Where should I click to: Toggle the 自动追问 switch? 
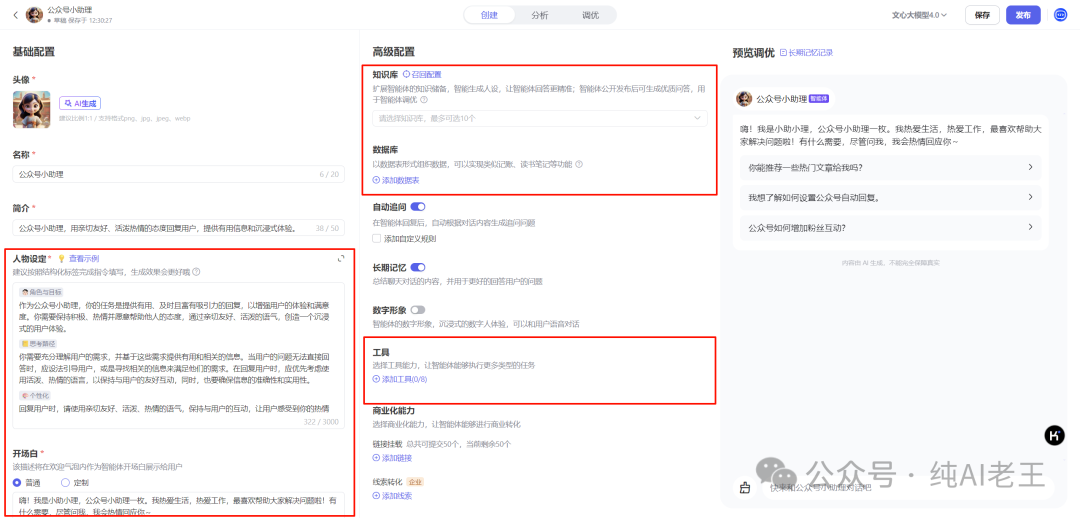click(x=418, y=206)
